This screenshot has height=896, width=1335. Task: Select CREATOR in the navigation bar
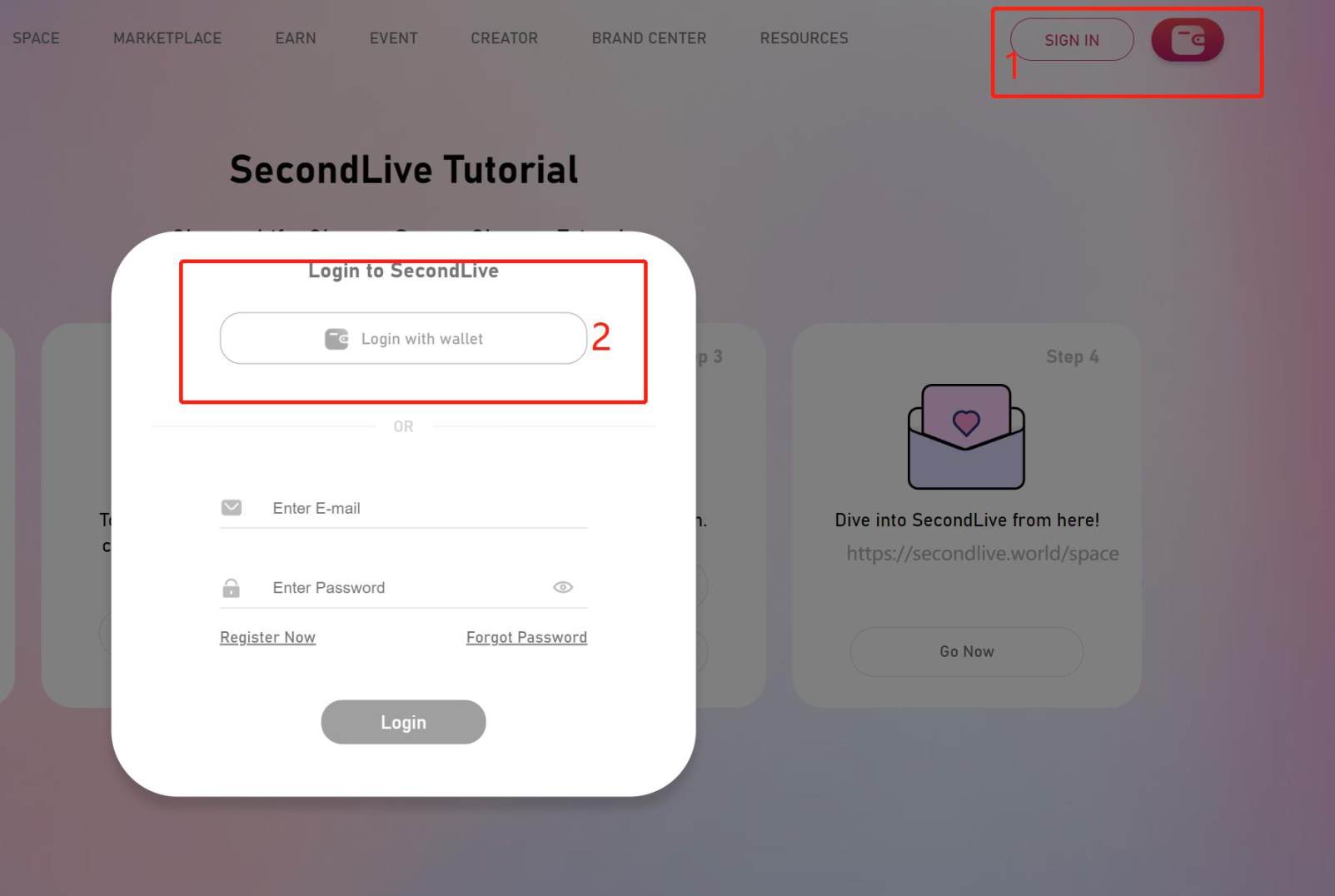[505, 38]
